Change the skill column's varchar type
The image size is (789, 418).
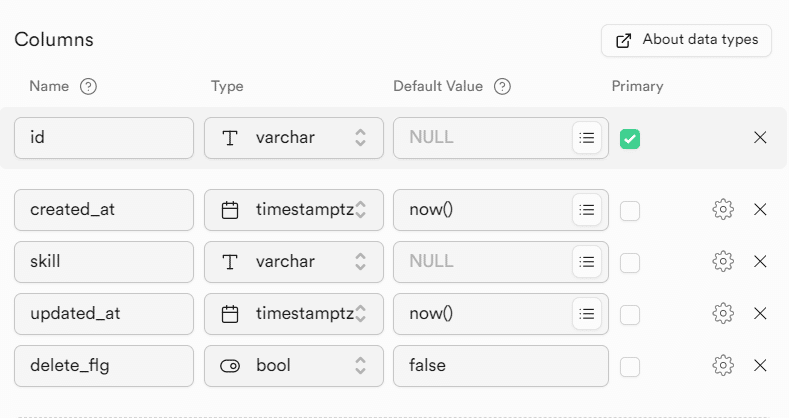pyautogui.click(x=294, y=262)
